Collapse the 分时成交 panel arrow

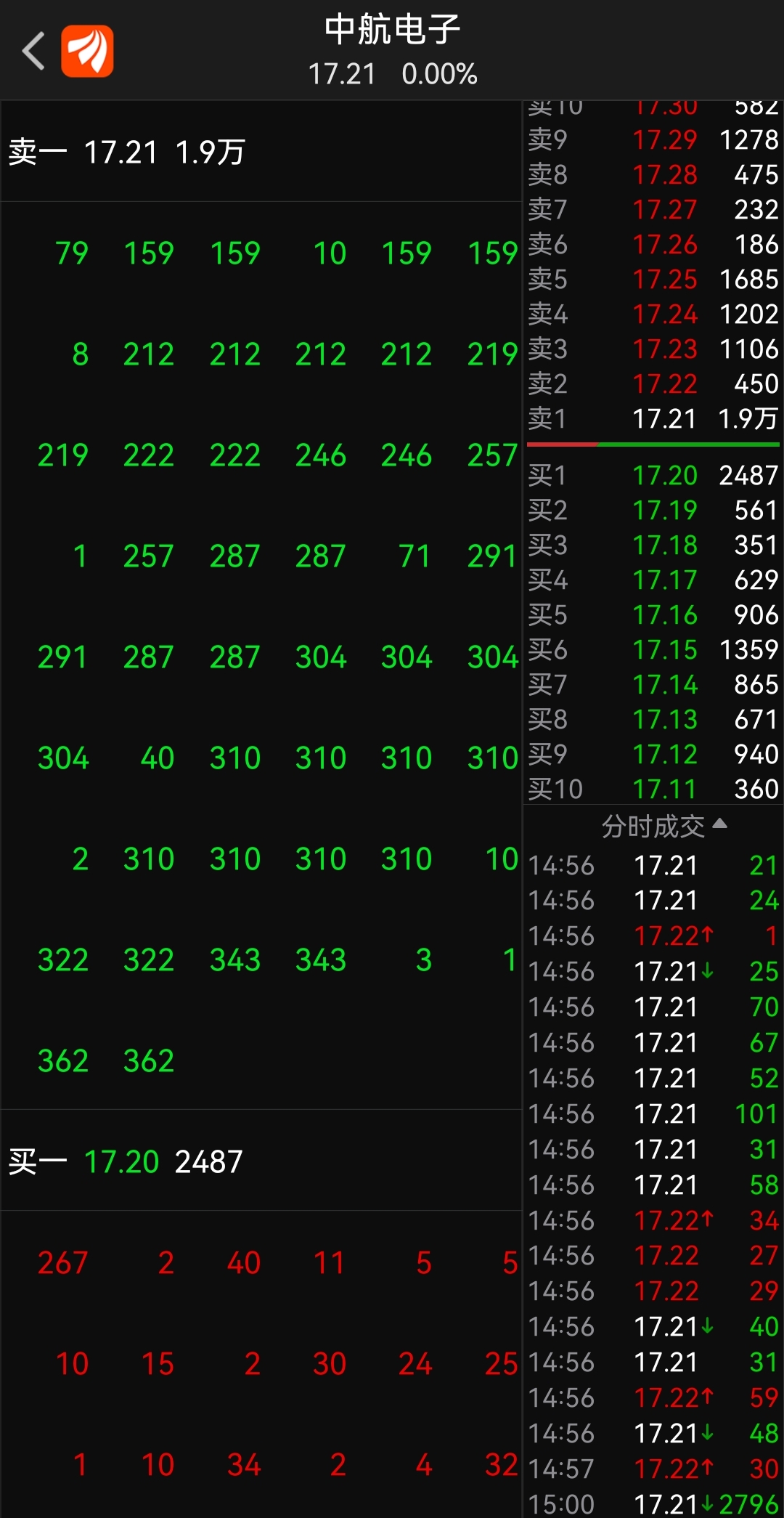719,824
